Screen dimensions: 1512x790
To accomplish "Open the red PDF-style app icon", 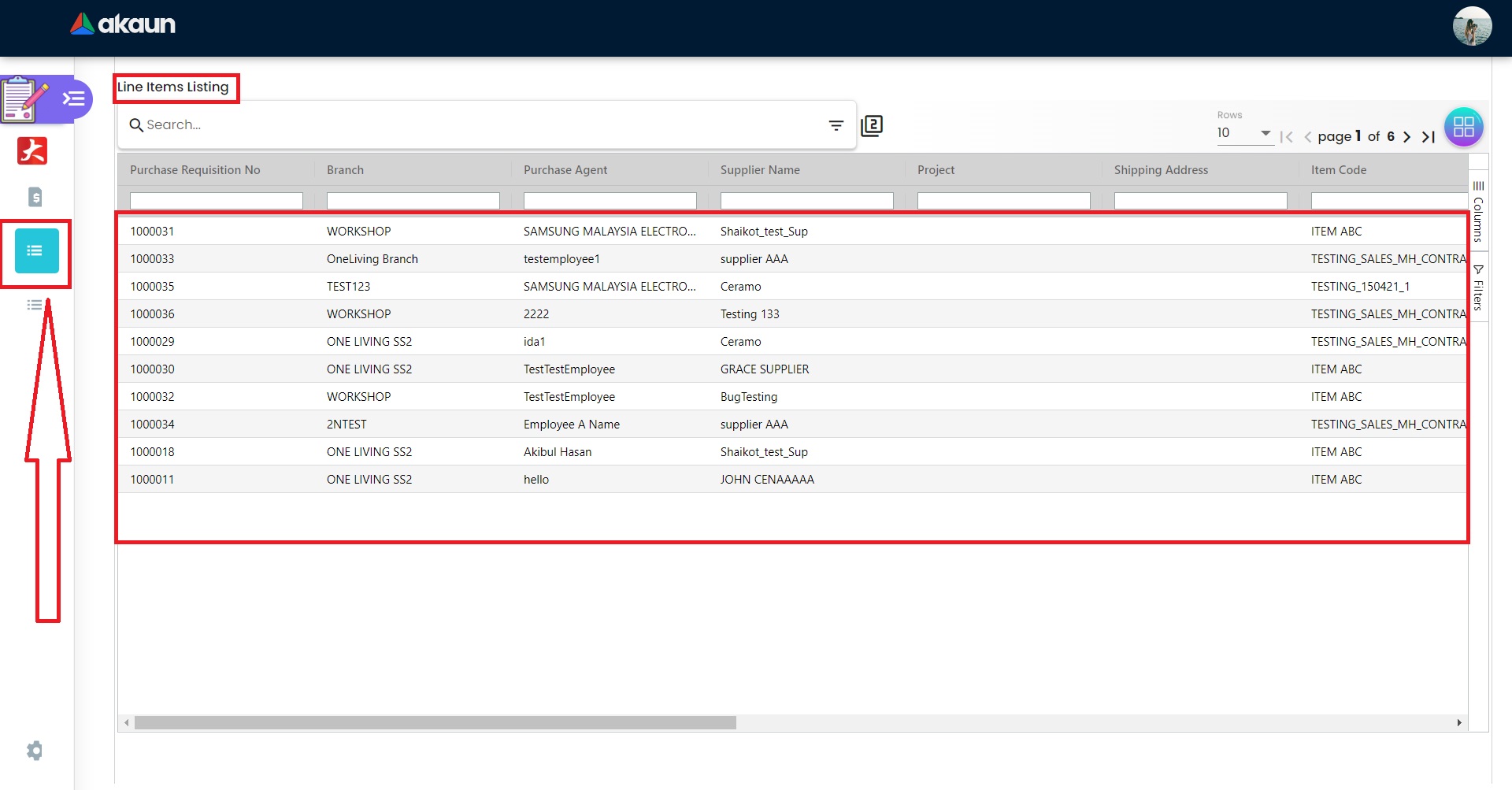I will tap(32, 150).
